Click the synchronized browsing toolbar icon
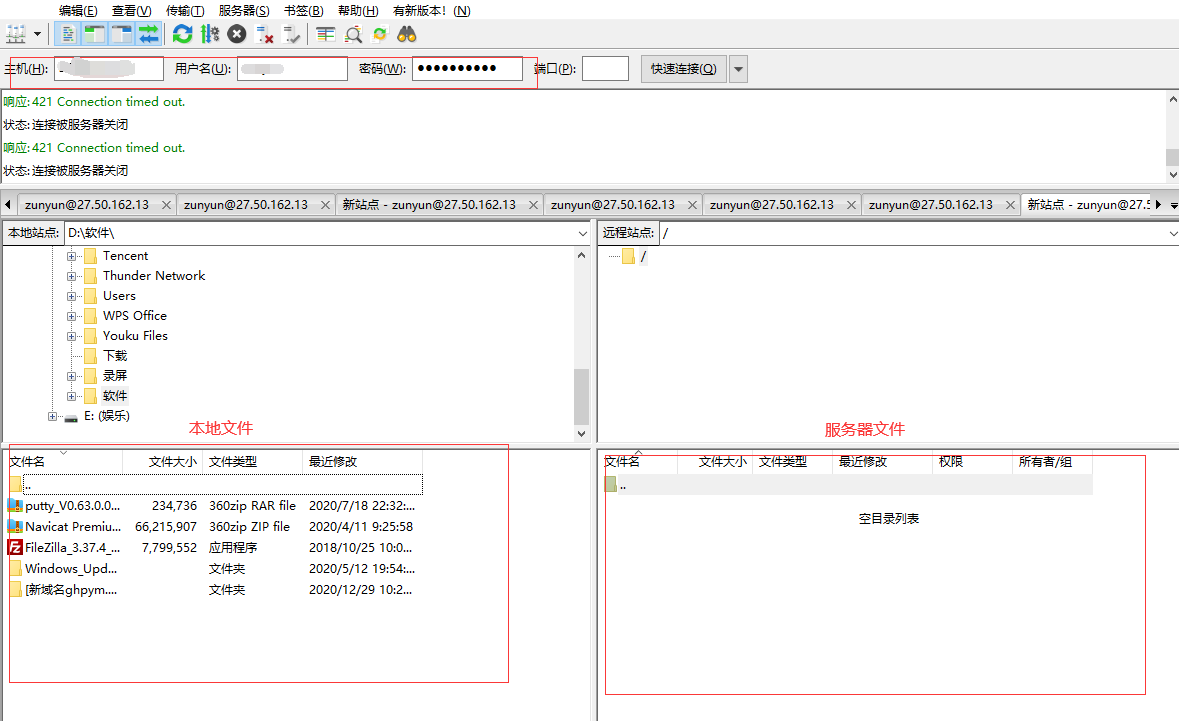The width and height of the screenshot is (1179, 721). (380, 34)
